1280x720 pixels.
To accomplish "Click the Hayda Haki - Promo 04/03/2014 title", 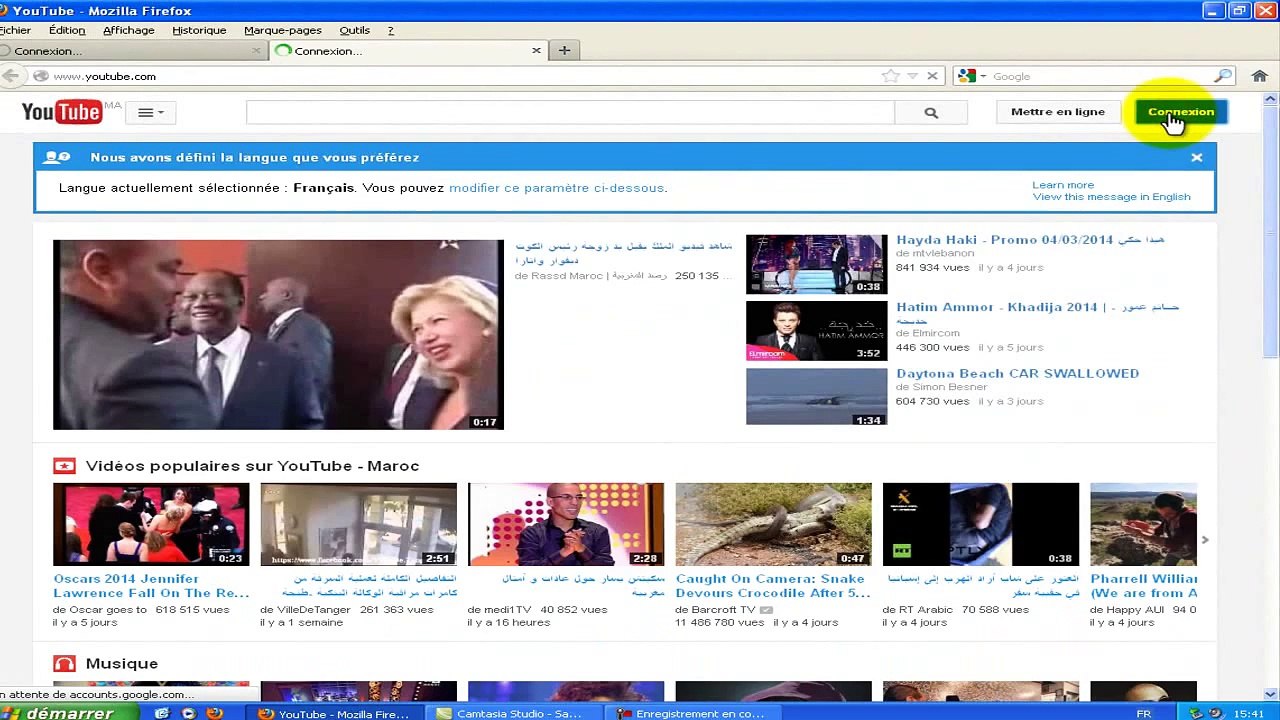I will [1030, 240].
